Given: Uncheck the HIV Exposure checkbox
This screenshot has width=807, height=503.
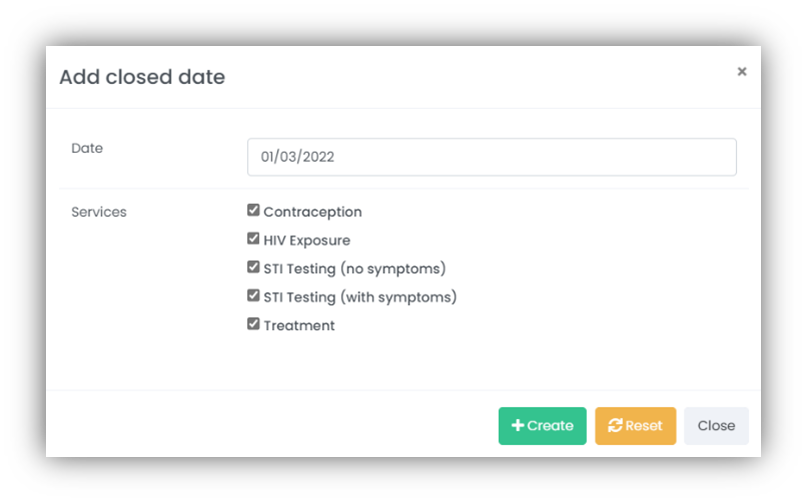Looking at the screenshot, I should (253, 238).
